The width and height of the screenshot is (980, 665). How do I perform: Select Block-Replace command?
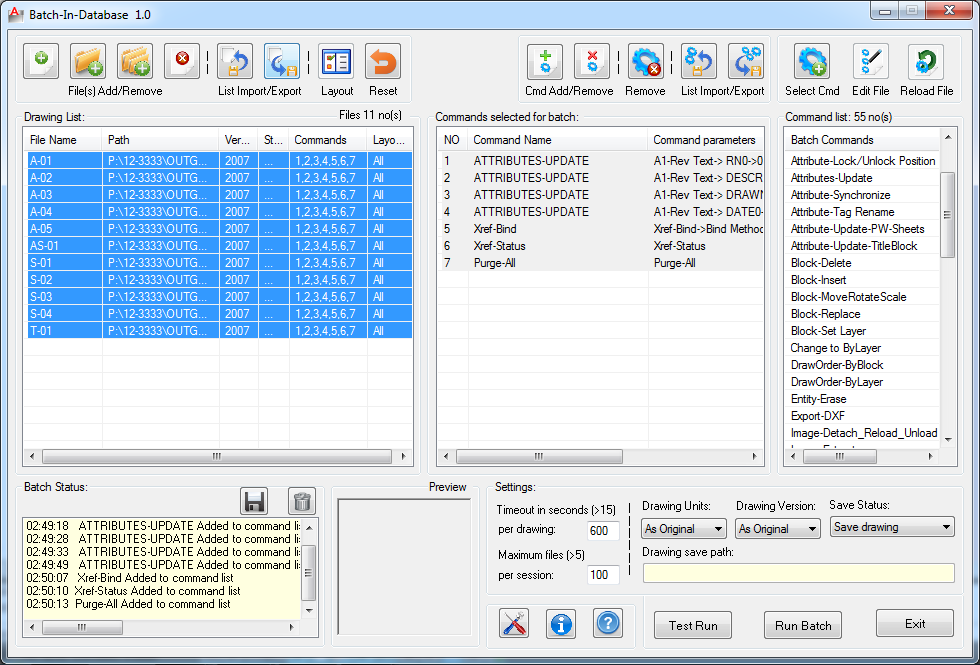pos(862,314)
